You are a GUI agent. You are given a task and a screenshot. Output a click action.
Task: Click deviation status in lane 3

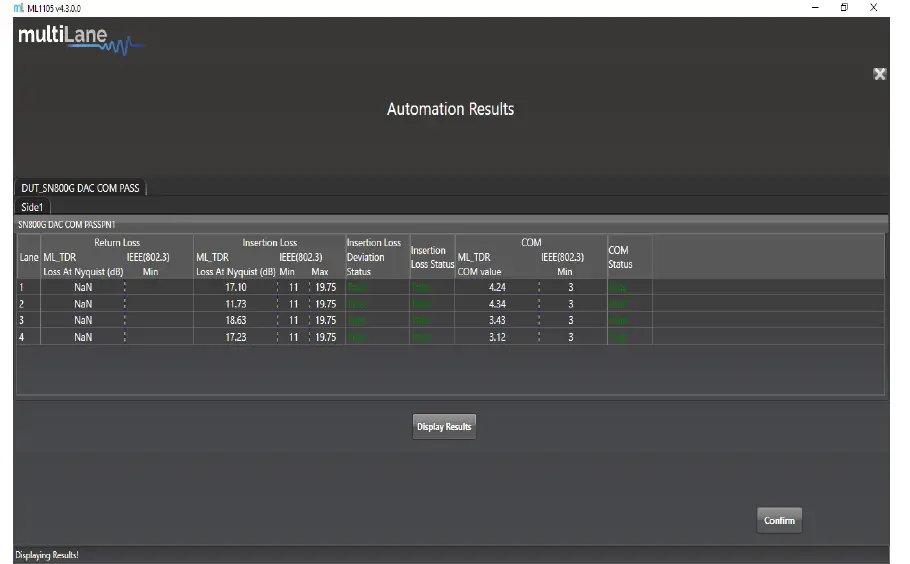pyautogui.click(x=356, y=320)
